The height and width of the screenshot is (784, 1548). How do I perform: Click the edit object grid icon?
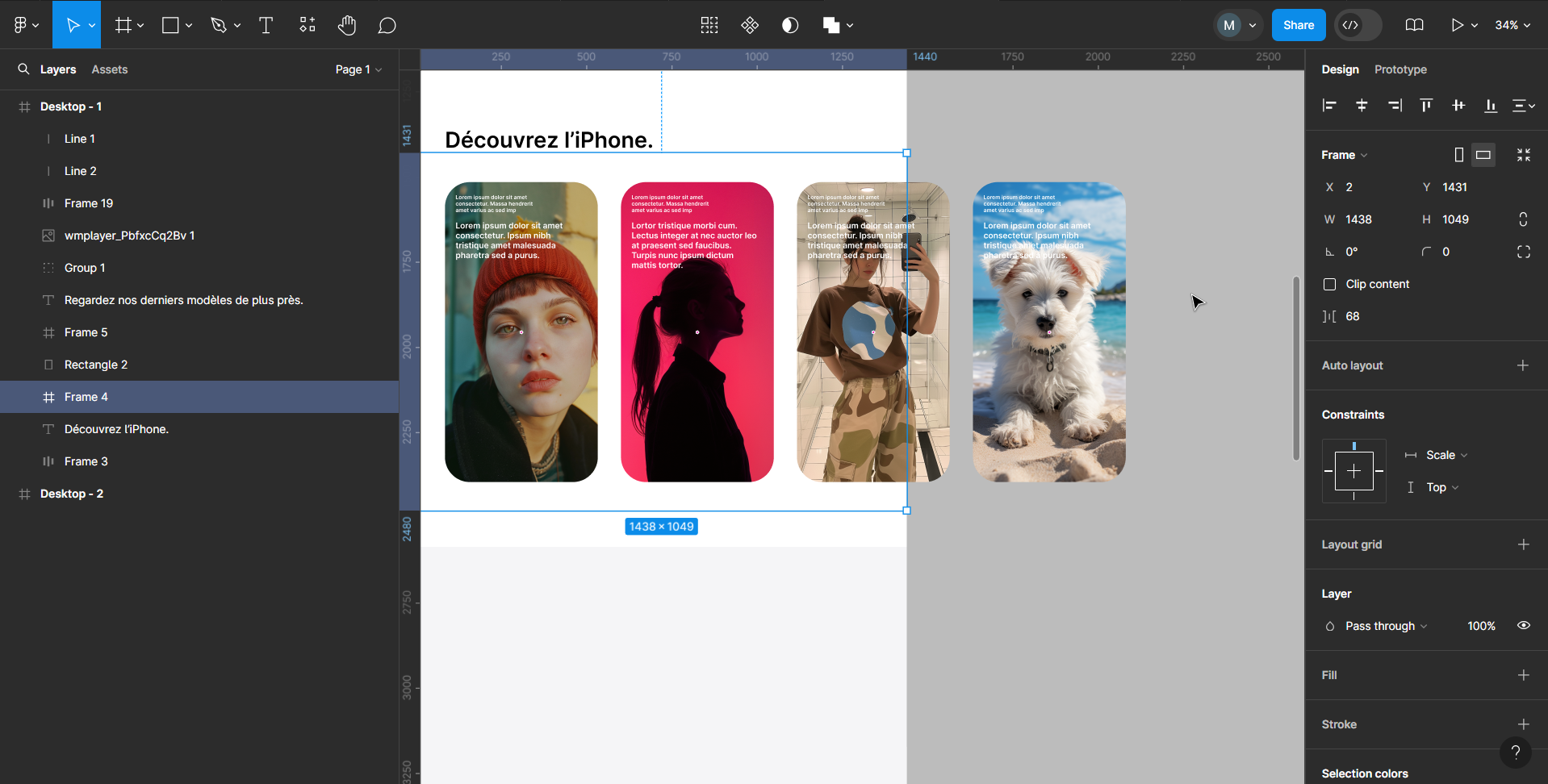(709, 25)
